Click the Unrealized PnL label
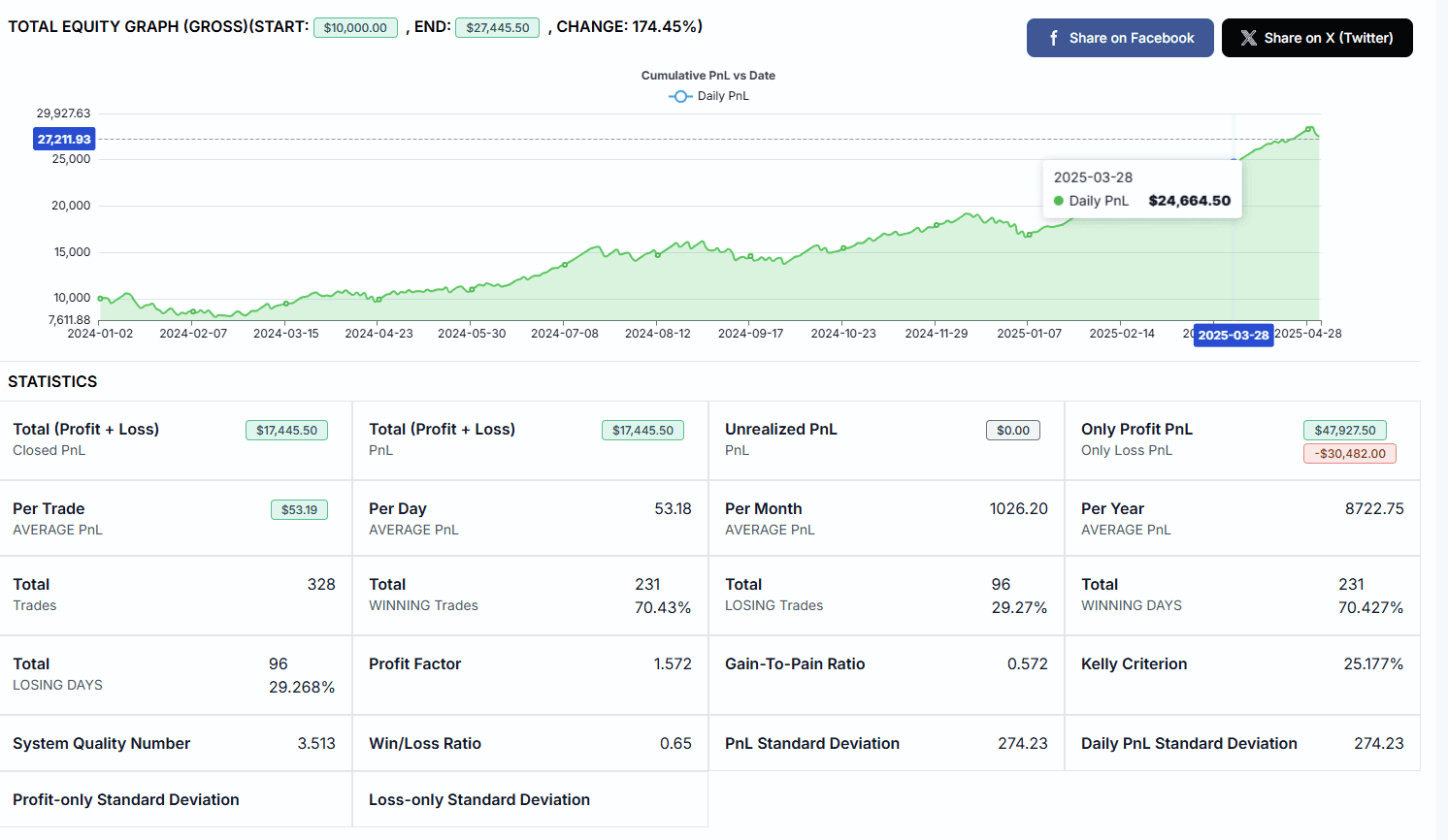 [781, 430]
